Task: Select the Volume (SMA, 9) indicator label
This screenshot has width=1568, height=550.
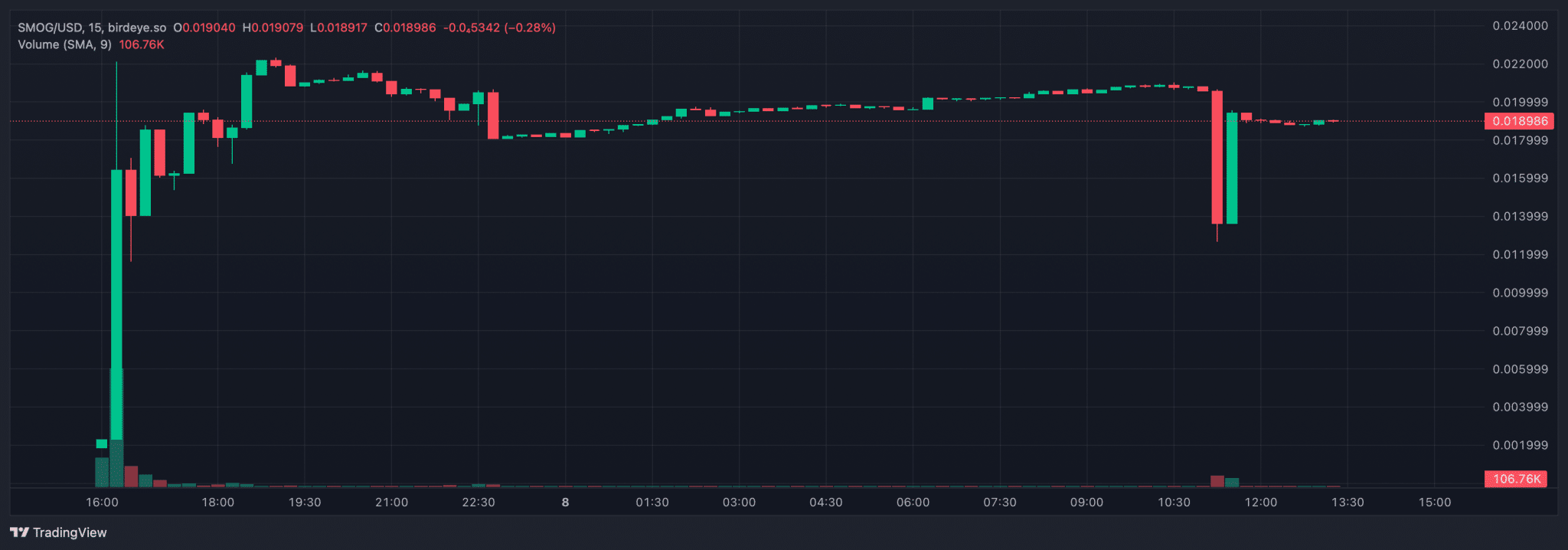Action: pos(64,44)
